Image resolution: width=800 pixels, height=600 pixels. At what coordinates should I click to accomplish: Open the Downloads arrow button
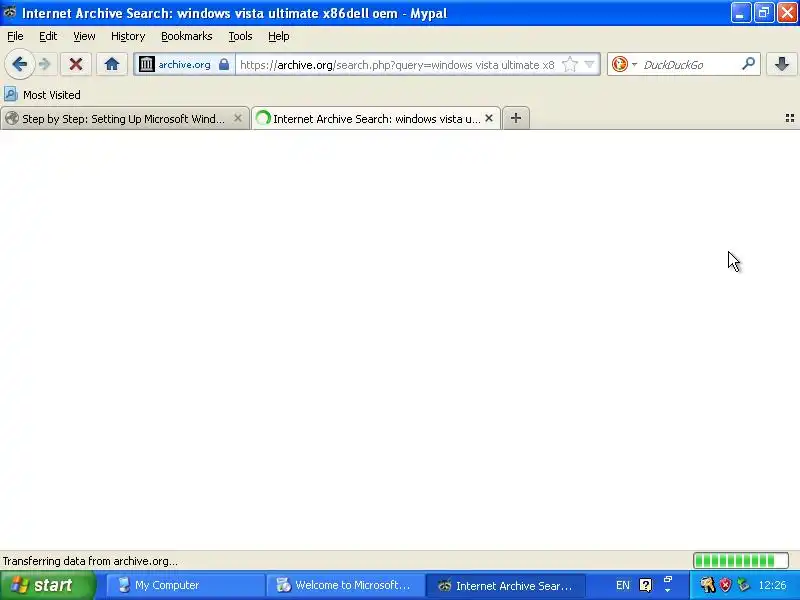pos(782,64)
